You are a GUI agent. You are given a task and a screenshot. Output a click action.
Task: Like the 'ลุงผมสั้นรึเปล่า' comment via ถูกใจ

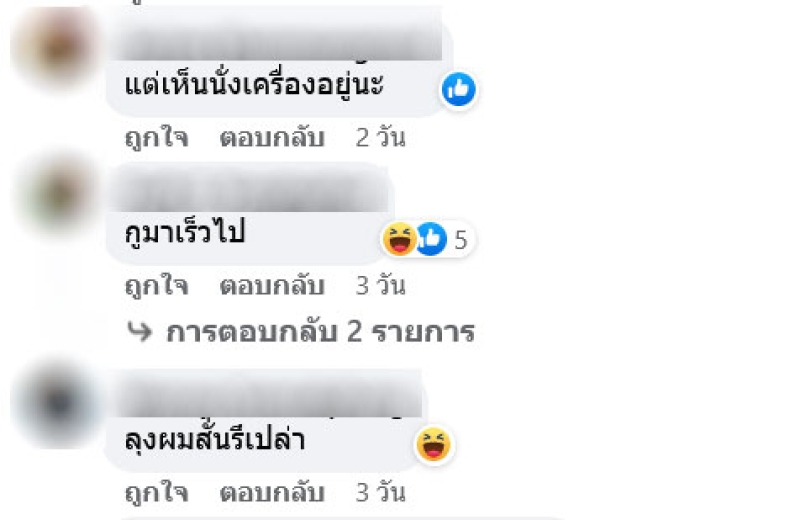pos(157,492)
